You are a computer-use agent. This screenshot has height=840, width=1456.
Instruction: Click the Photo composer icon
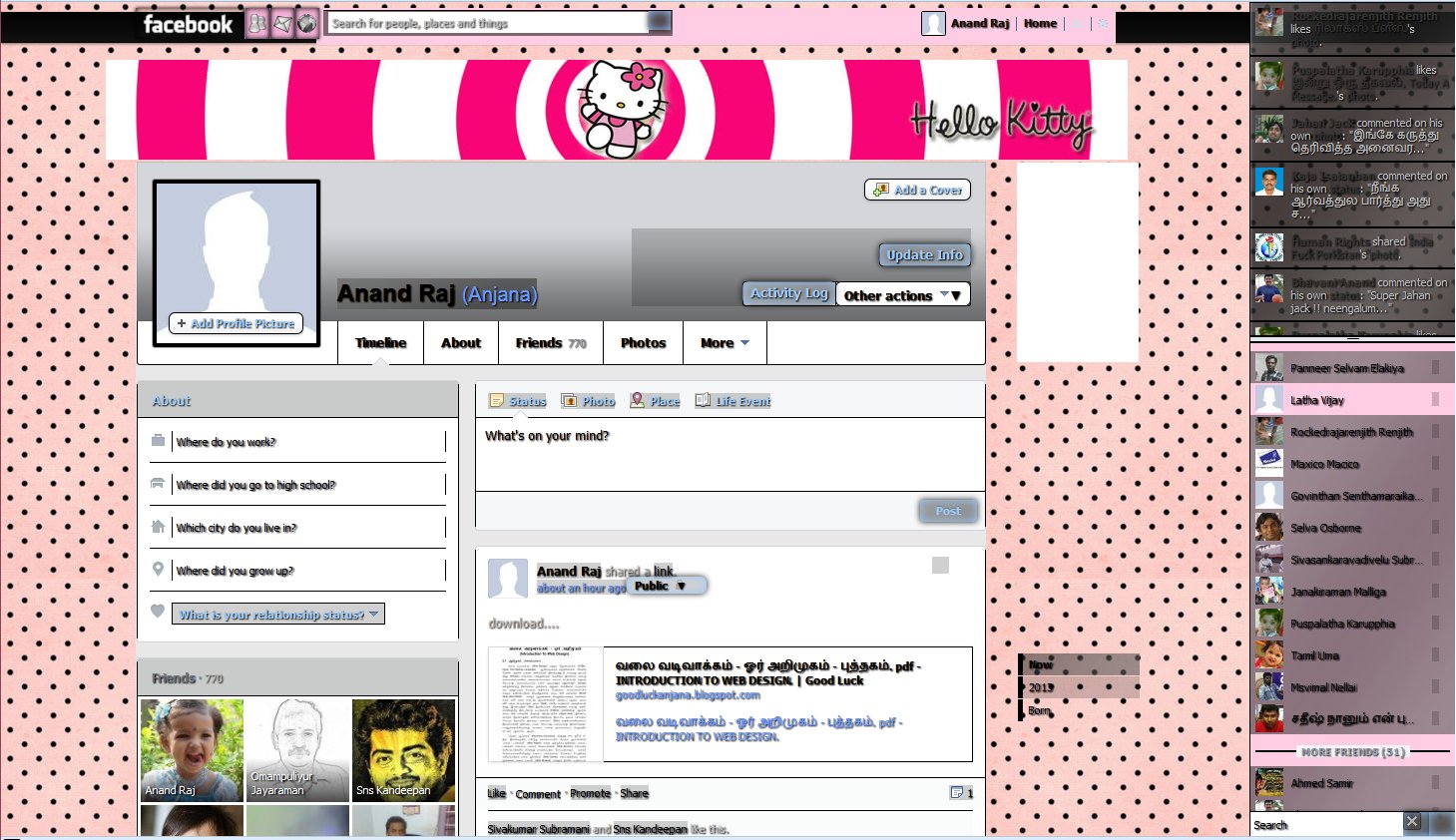coord(569,401)
